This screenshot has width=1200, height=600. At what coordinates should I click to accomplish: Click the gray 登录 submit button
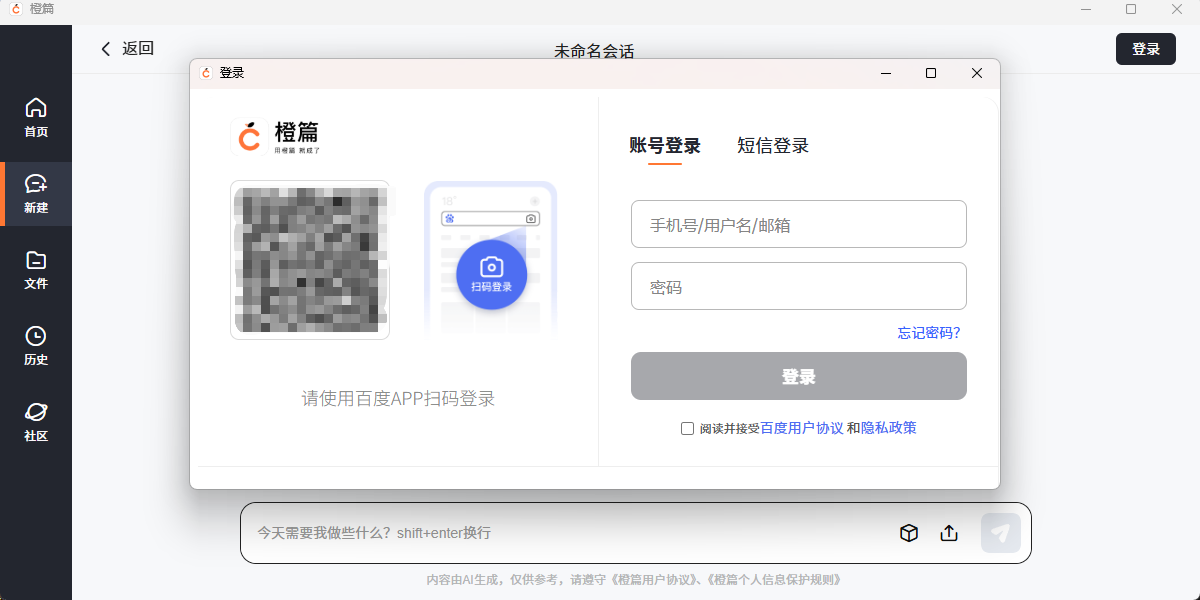tap(799, 376)
